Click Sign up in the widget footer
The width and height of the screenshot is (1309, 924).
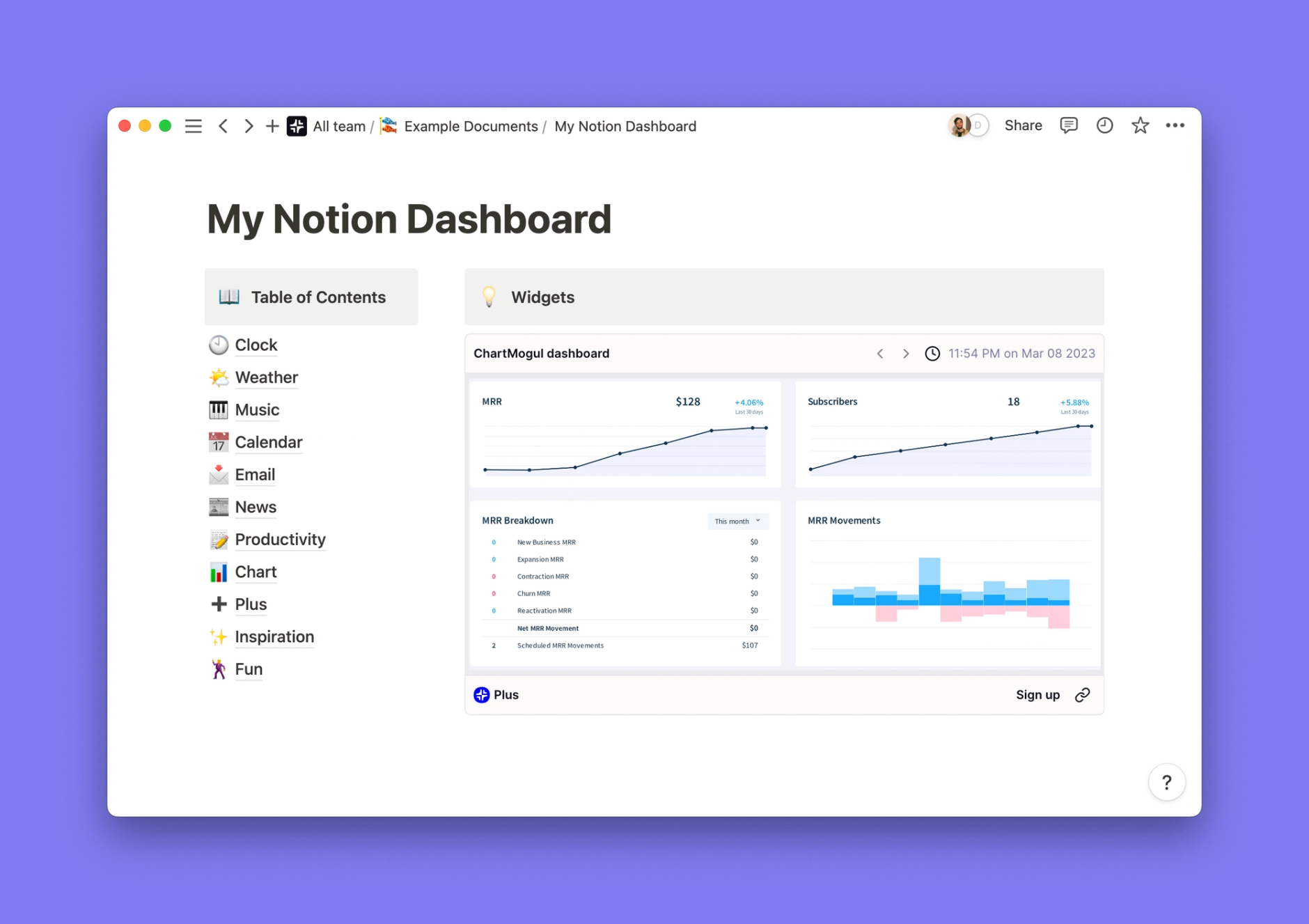[x=1037, y=695]
